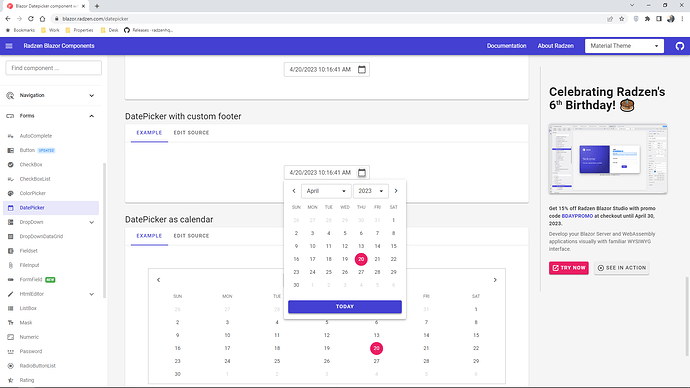This screenshot has width=690, height=388.
Task: Open the Button component page
Action: pos(27,150)
